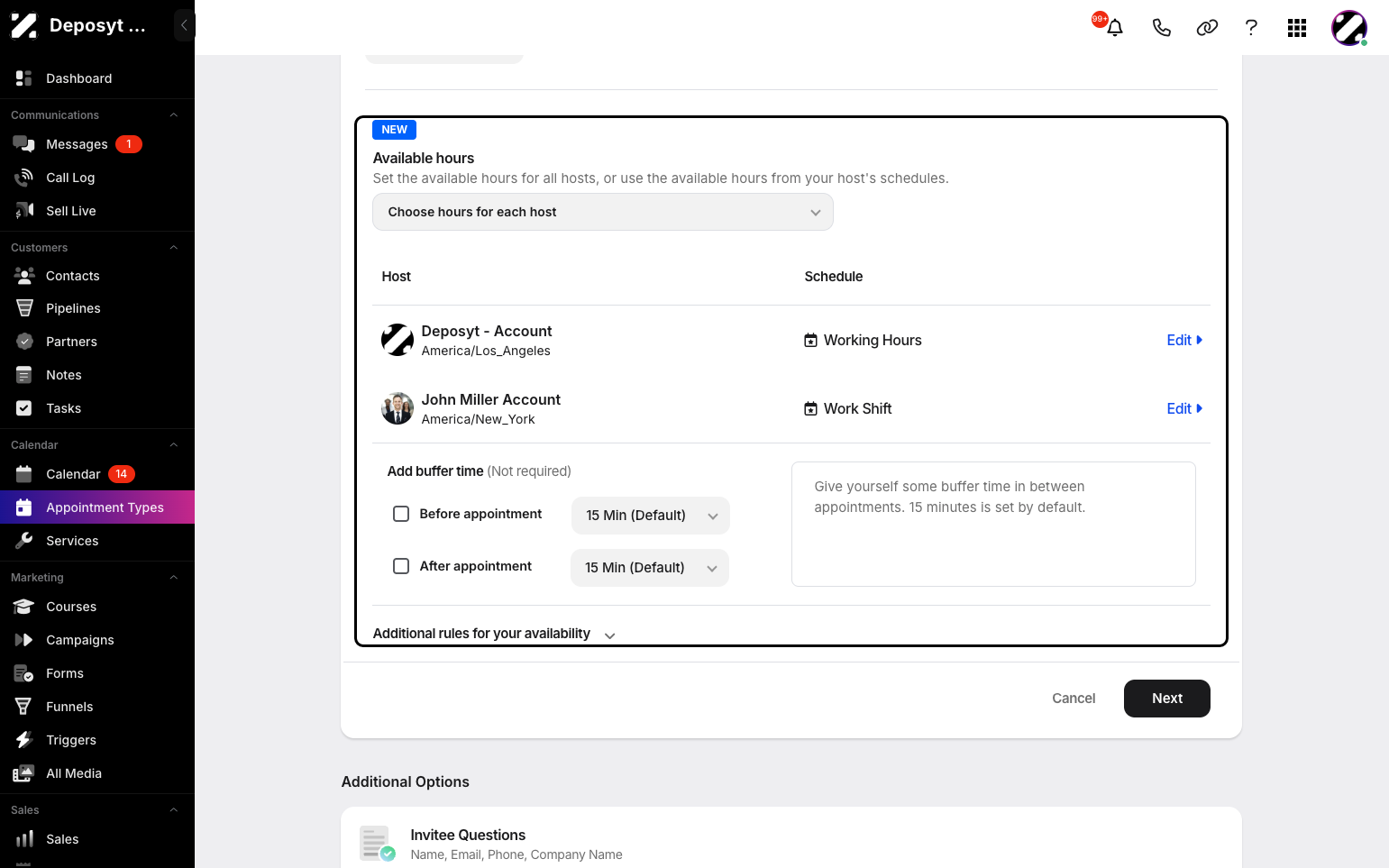
Task: Click the Work Shift schedule calendar icon
Action: tap(811, 409)
